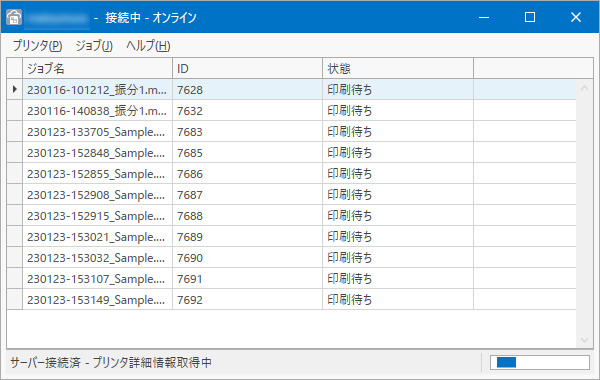
Task: Select job 230123-153021_Sample
Action: [98, 237]
